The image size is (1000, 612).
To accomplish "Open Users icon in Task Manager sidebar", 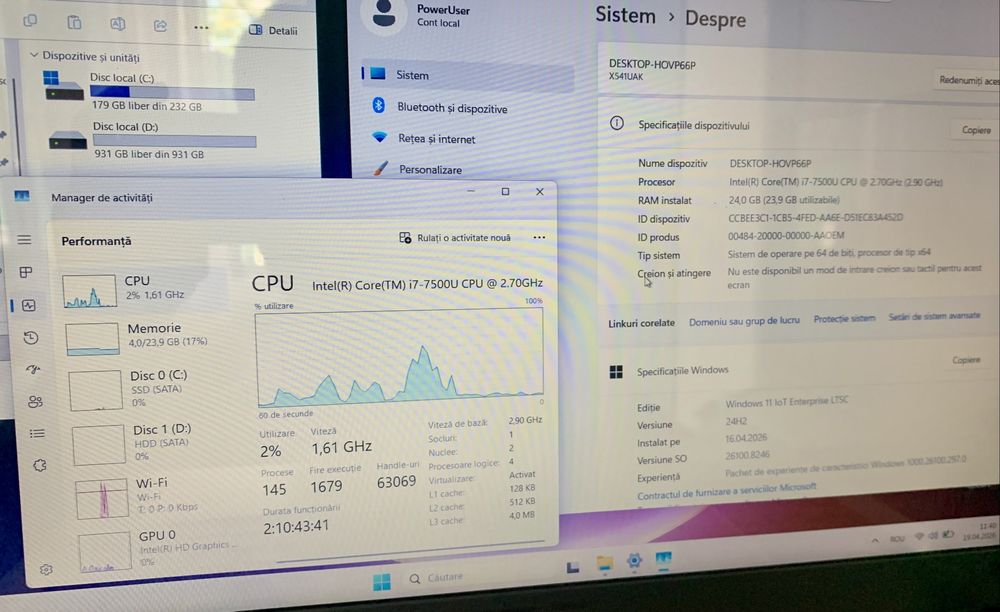I will point(35,402).
